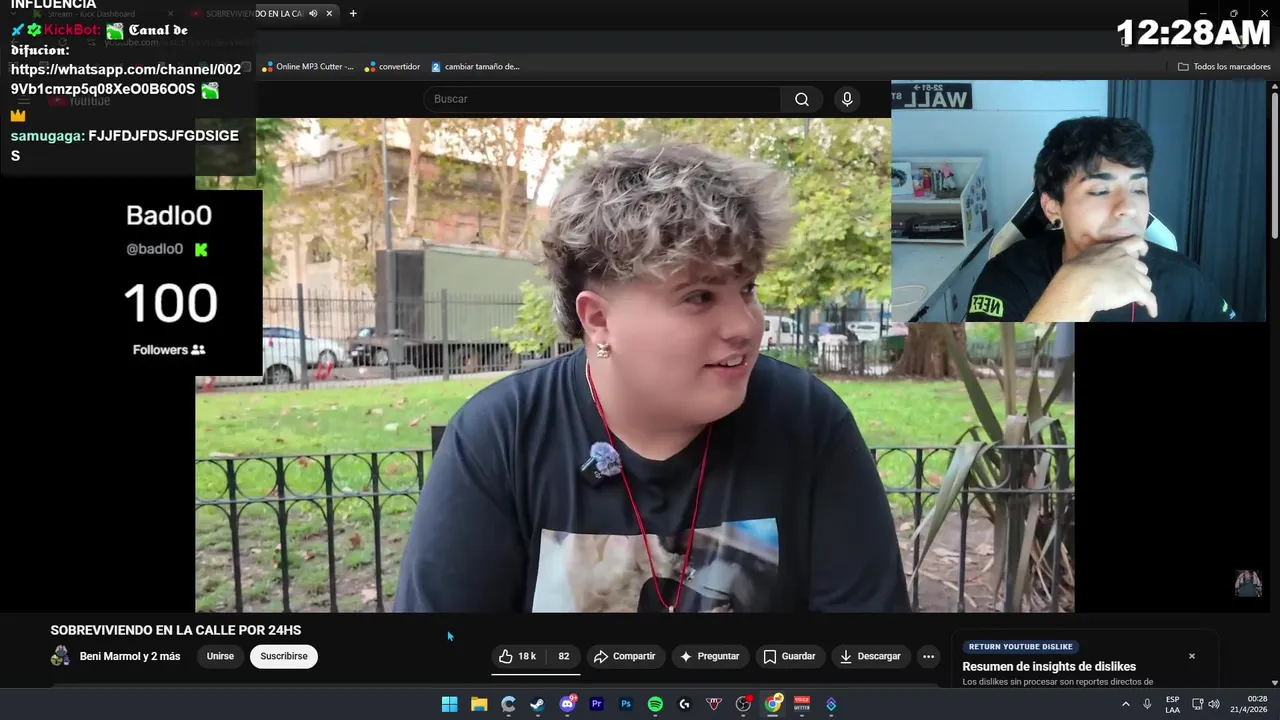The width and height of the screenshot is (1280, 720).
Task: Open Spotify from the taskbar
Action: (x=655, y=704)
